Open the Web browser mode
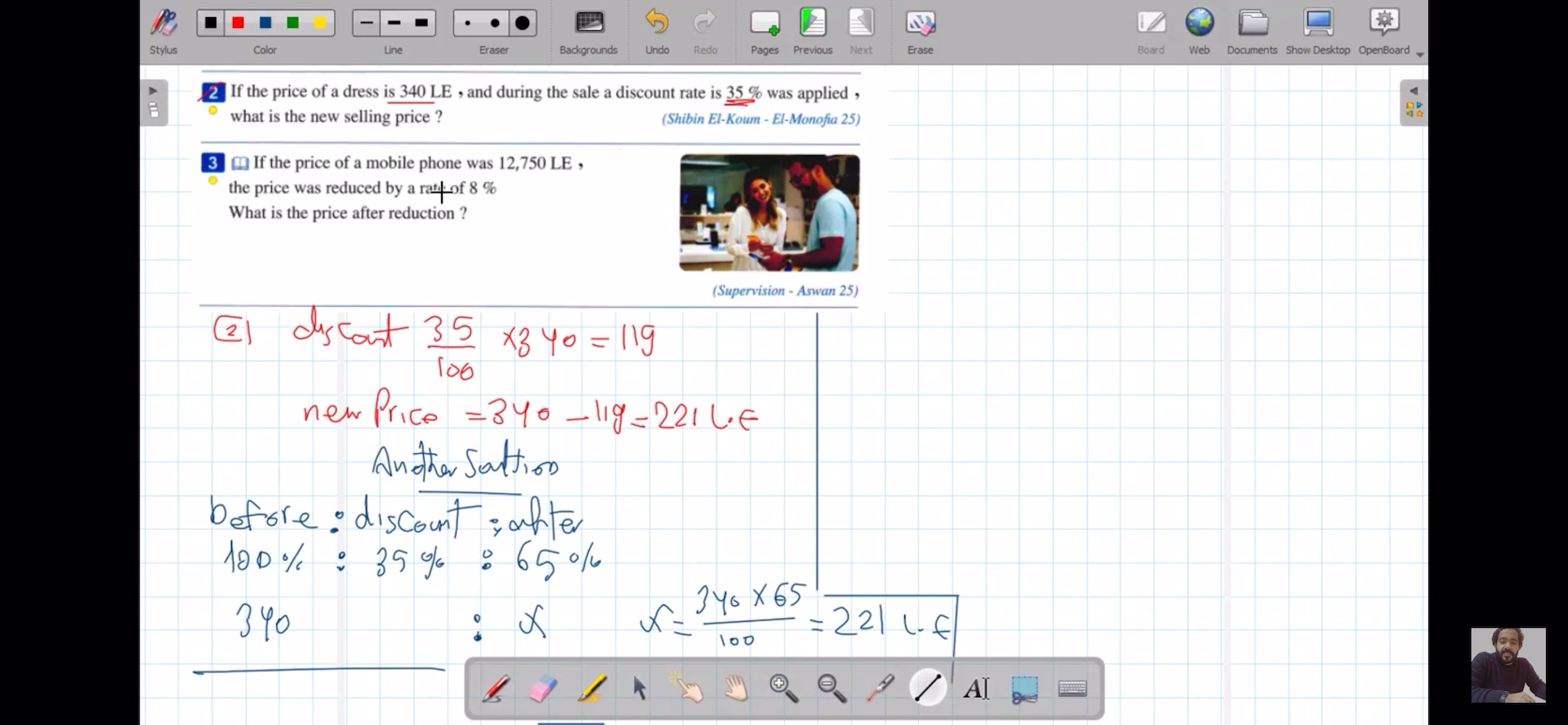This screenshot has width=1568, height=725. [x=1200, y=31]
